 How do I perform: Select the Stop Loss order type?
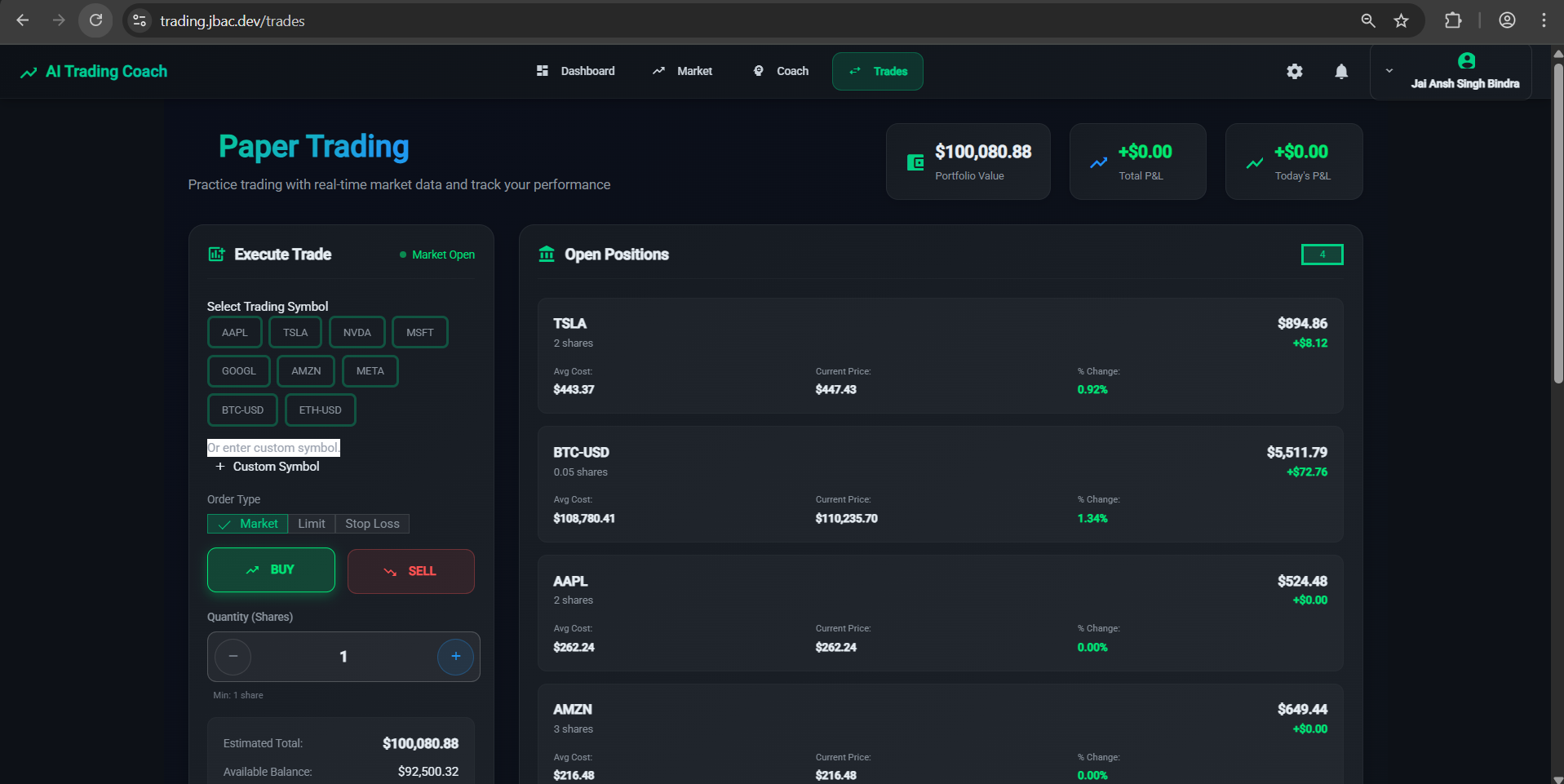(372, 524)
